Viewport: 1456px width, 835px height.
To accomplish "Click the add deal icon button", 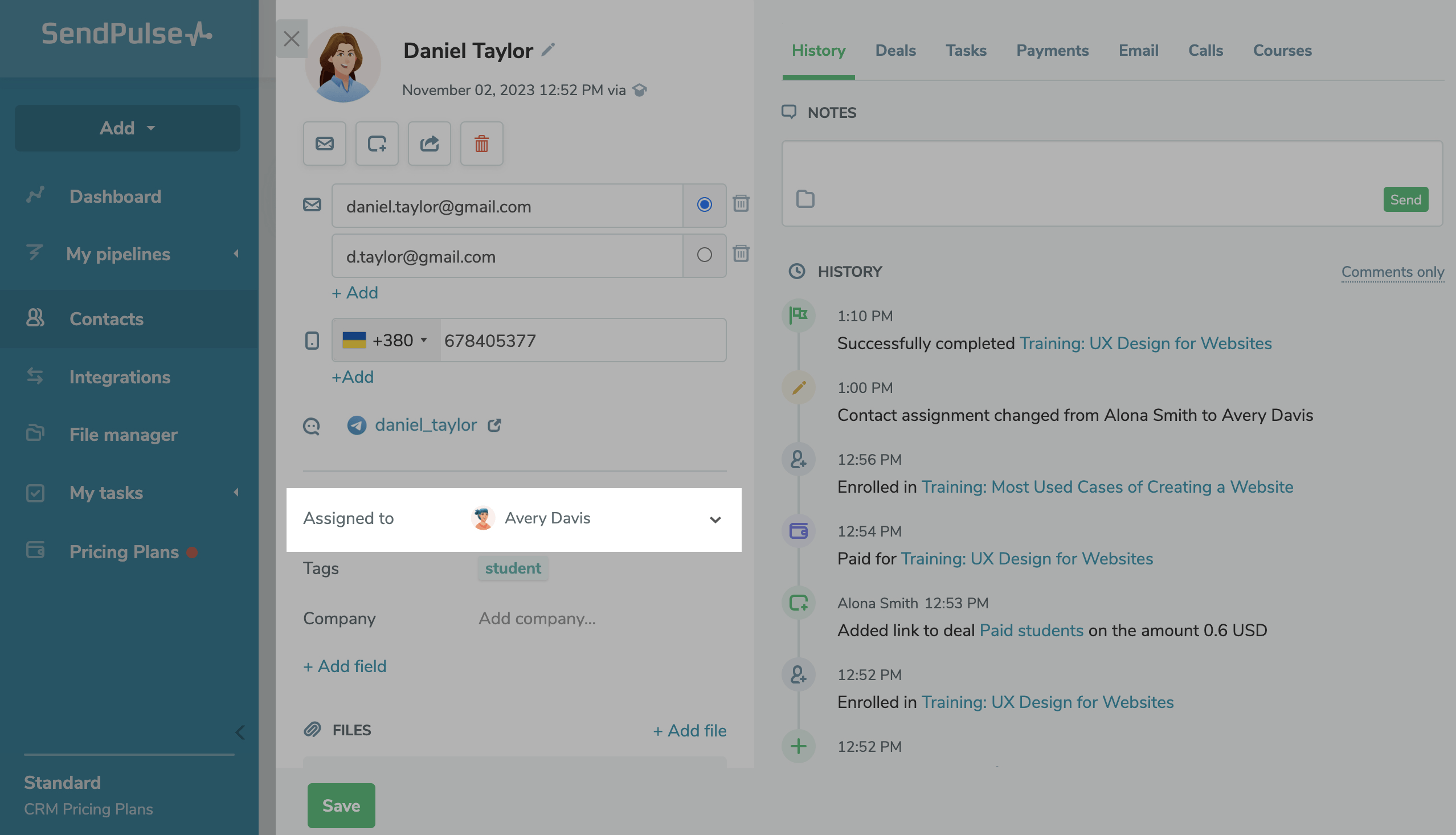I will click(377, 144).
